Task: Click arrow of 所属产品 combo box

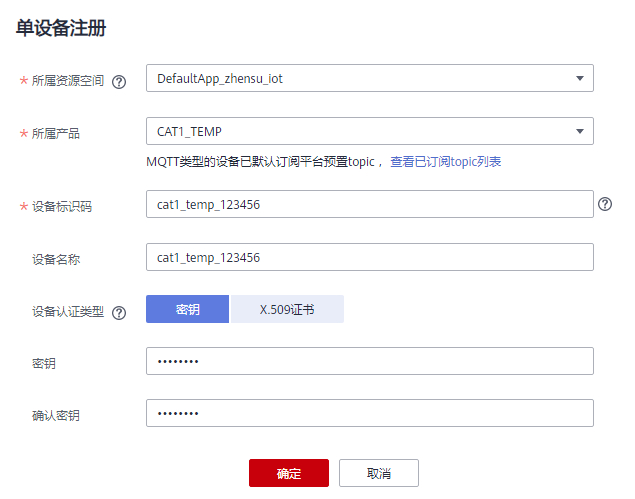Action: (580, 131)
